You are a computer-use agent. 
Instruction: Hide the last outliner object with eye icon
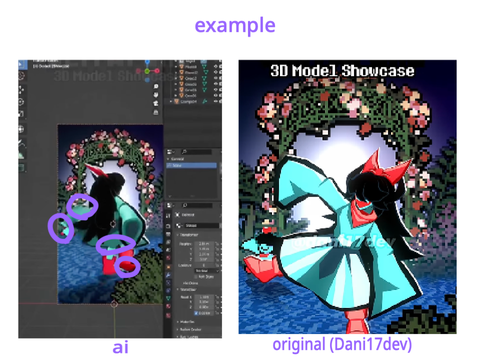click(x=216, y=101)
